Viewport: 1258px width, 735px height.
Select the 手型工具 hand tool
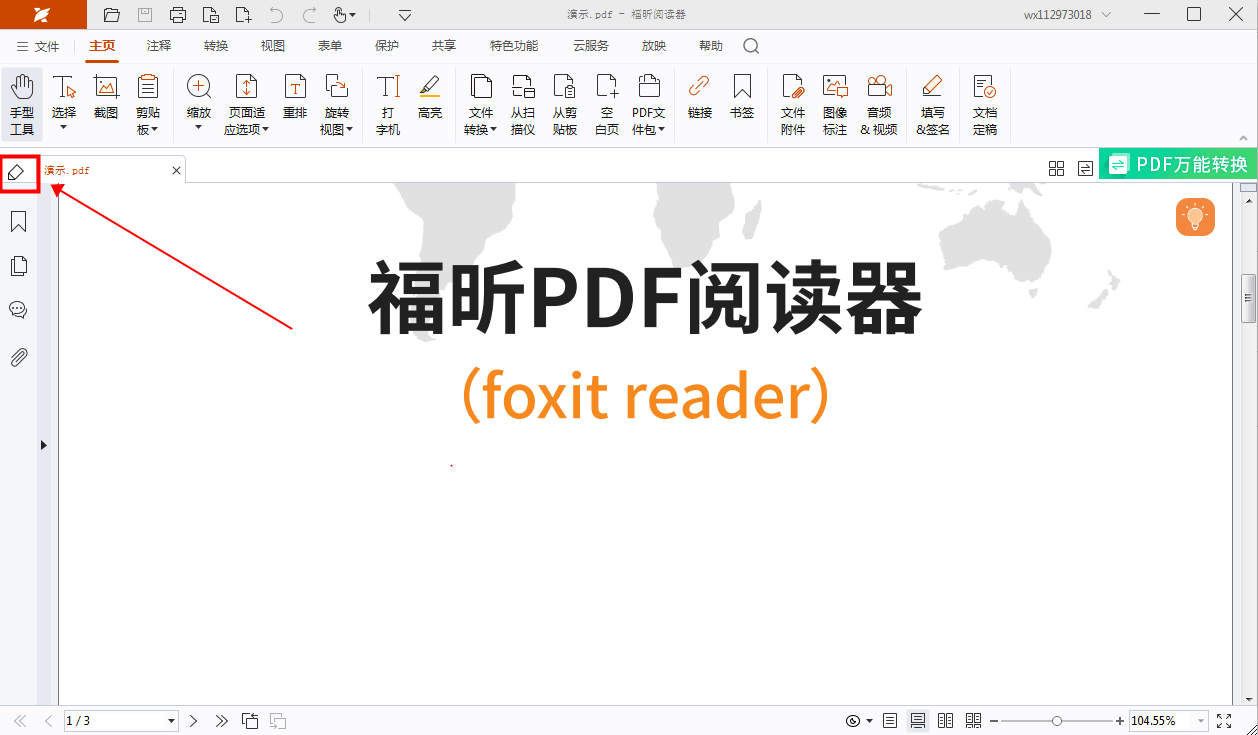[x=22, y=104]
